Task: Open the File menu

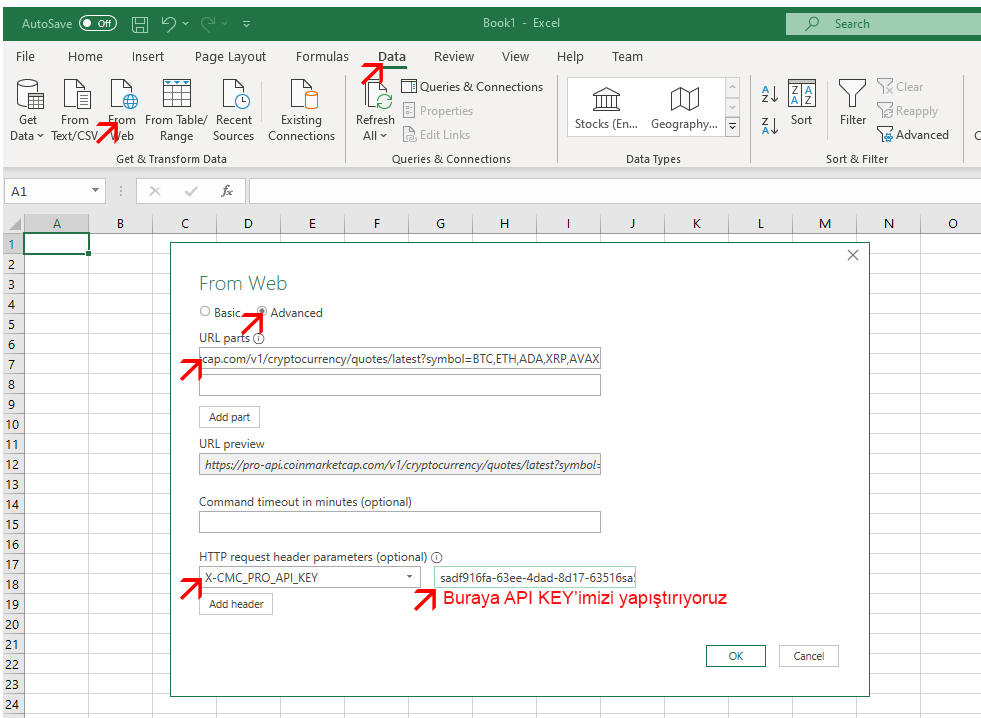Action: point(25,56)
